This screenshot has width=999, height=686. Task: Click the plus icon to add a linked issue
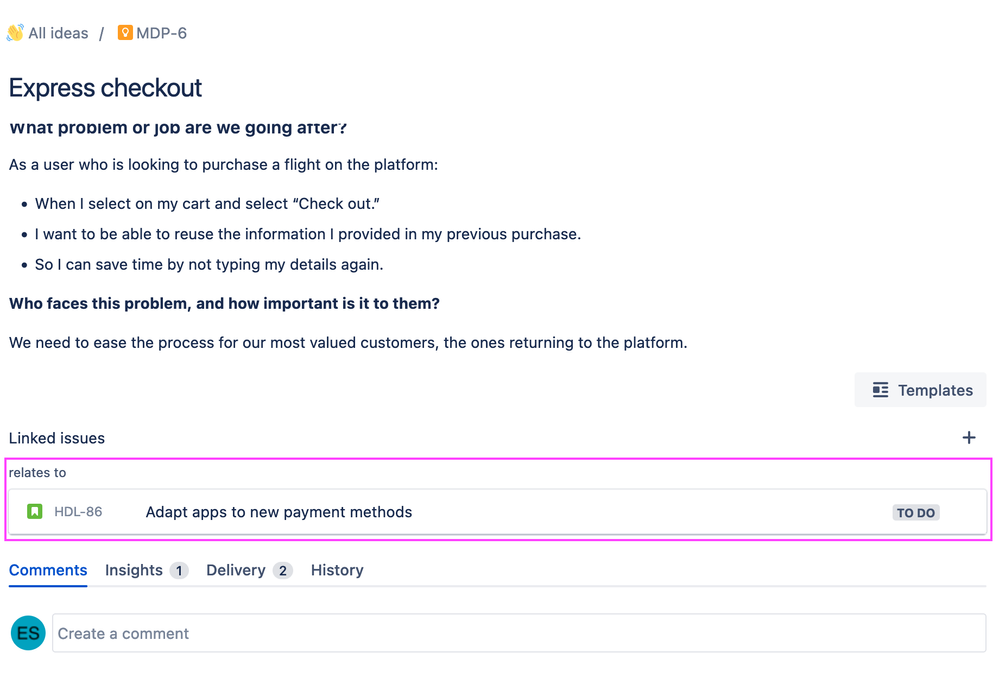point(968,437)
